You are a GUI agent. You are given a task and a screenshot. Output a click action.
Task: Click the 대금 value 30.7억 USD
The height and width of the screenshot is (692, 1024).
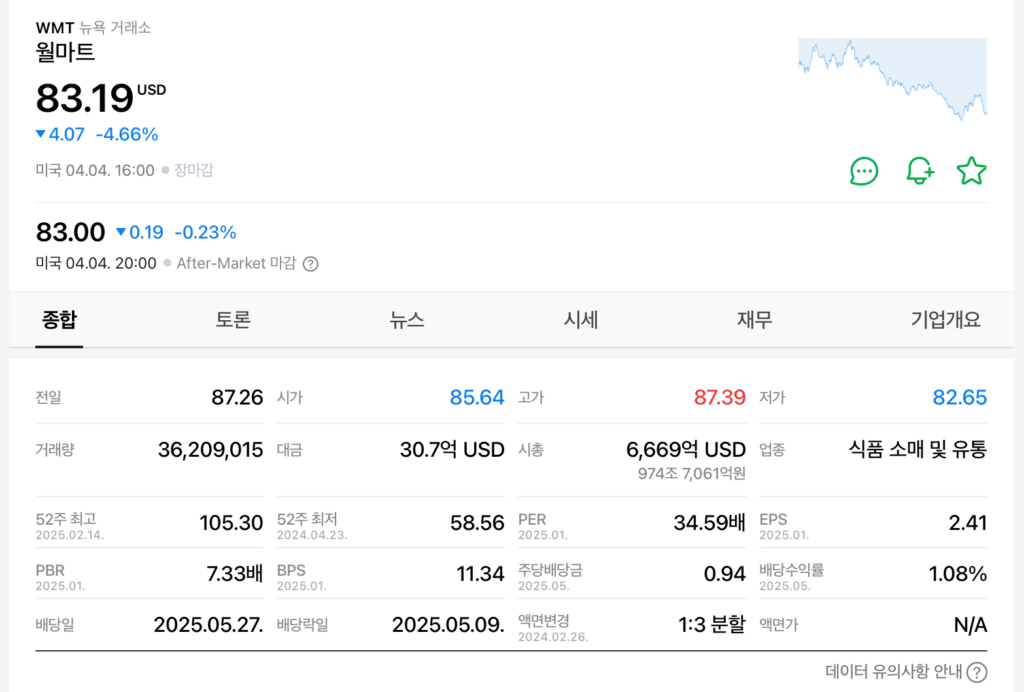coord(452,450)
